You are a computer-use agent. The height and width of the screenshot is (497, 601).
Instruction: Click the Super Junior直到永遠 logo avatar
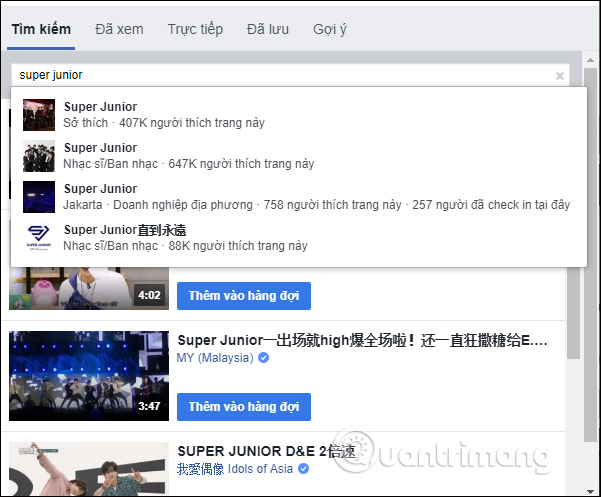pyautogui.click(x=39, y=238)
